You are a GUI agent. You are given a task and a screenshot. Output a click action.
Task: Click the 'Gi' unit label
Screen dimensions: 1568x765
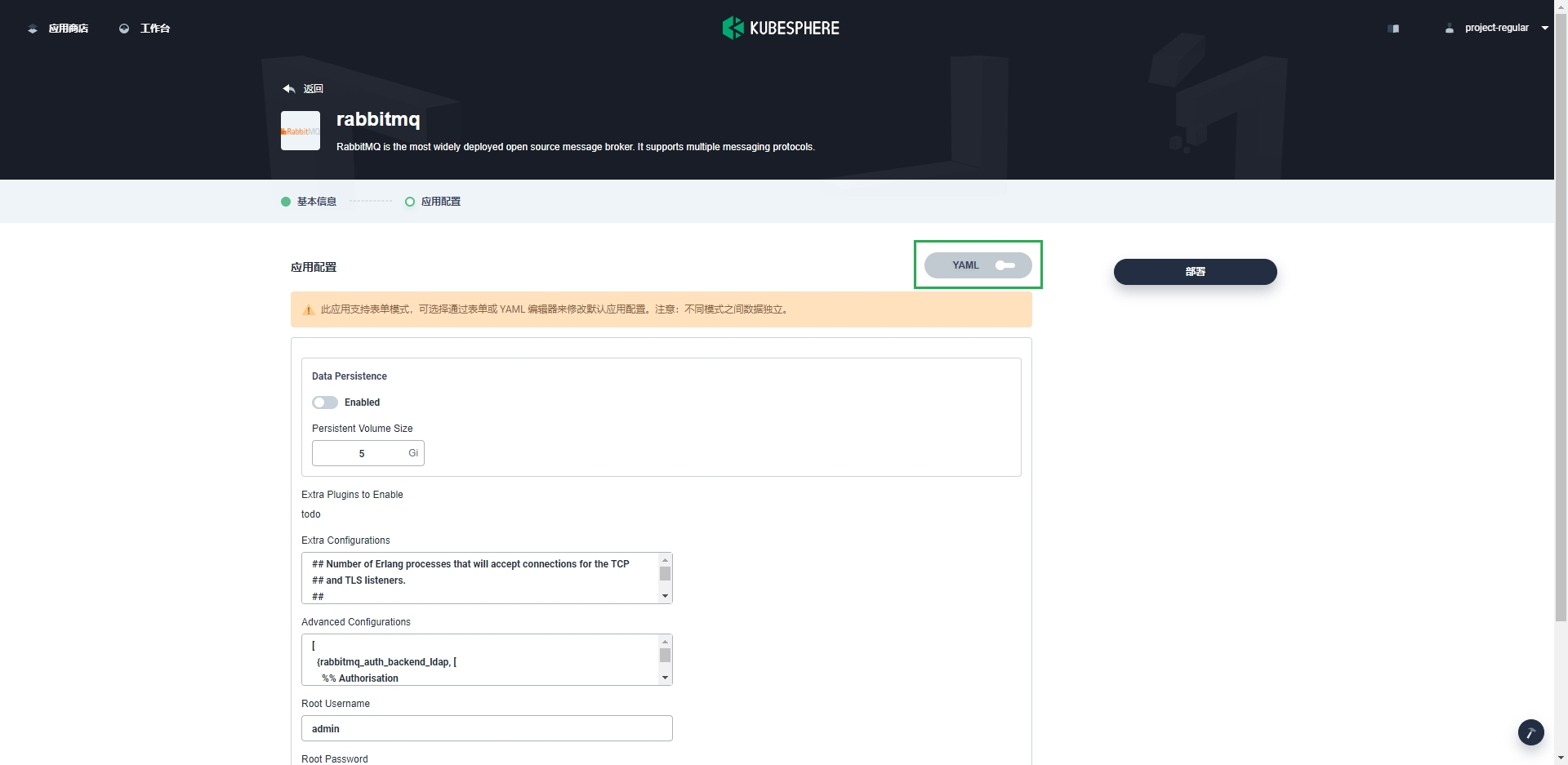413,453
